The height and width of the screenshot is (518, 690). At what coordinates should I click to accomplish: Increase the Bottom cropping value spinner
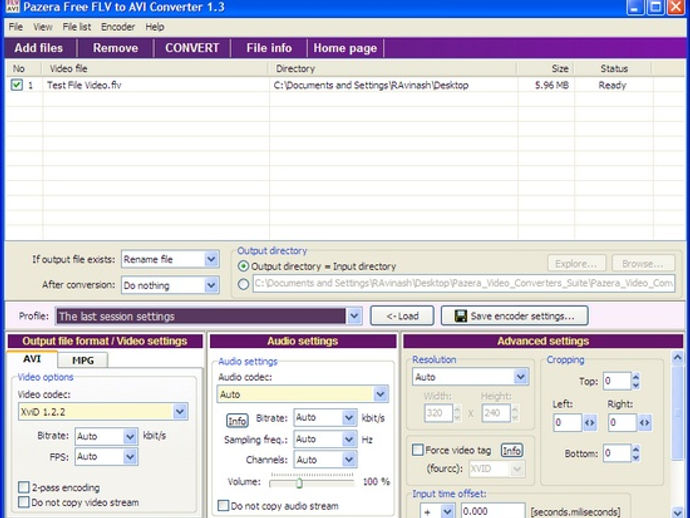pos(635,448)
